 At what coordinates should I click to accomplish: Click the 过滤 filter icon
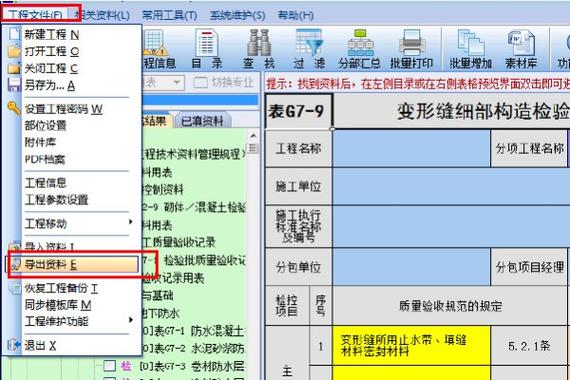point(309,49)
